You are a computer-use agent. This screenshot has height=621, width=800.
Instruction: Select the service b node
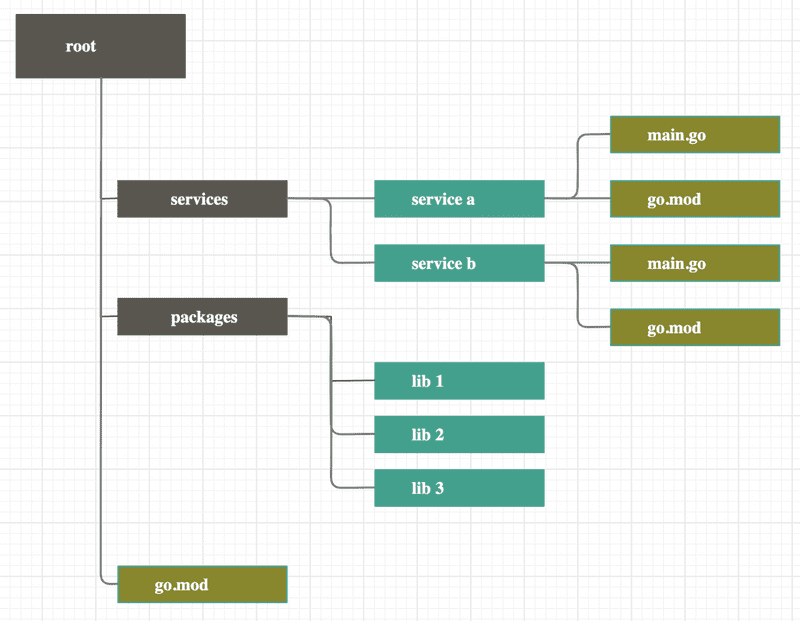459,263
